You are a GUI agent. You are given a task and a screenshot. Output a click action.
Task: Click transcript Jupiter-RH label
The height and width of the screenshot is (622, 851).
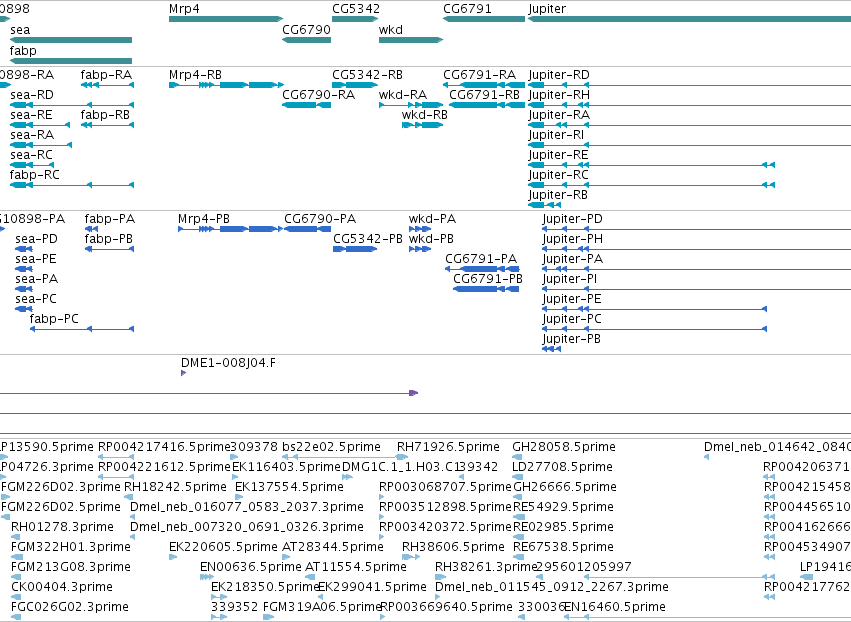tap(559, 94)
